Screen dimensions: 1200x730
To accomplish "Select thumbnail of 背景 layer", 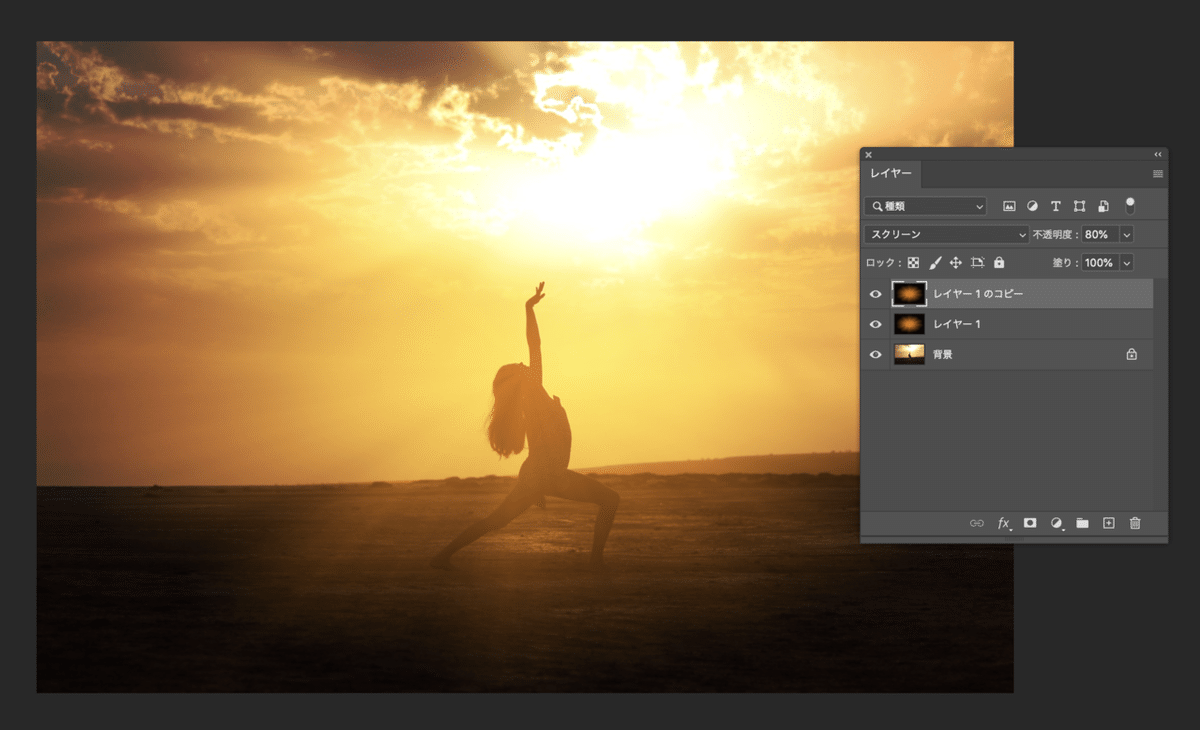I will tap(909, 354).
